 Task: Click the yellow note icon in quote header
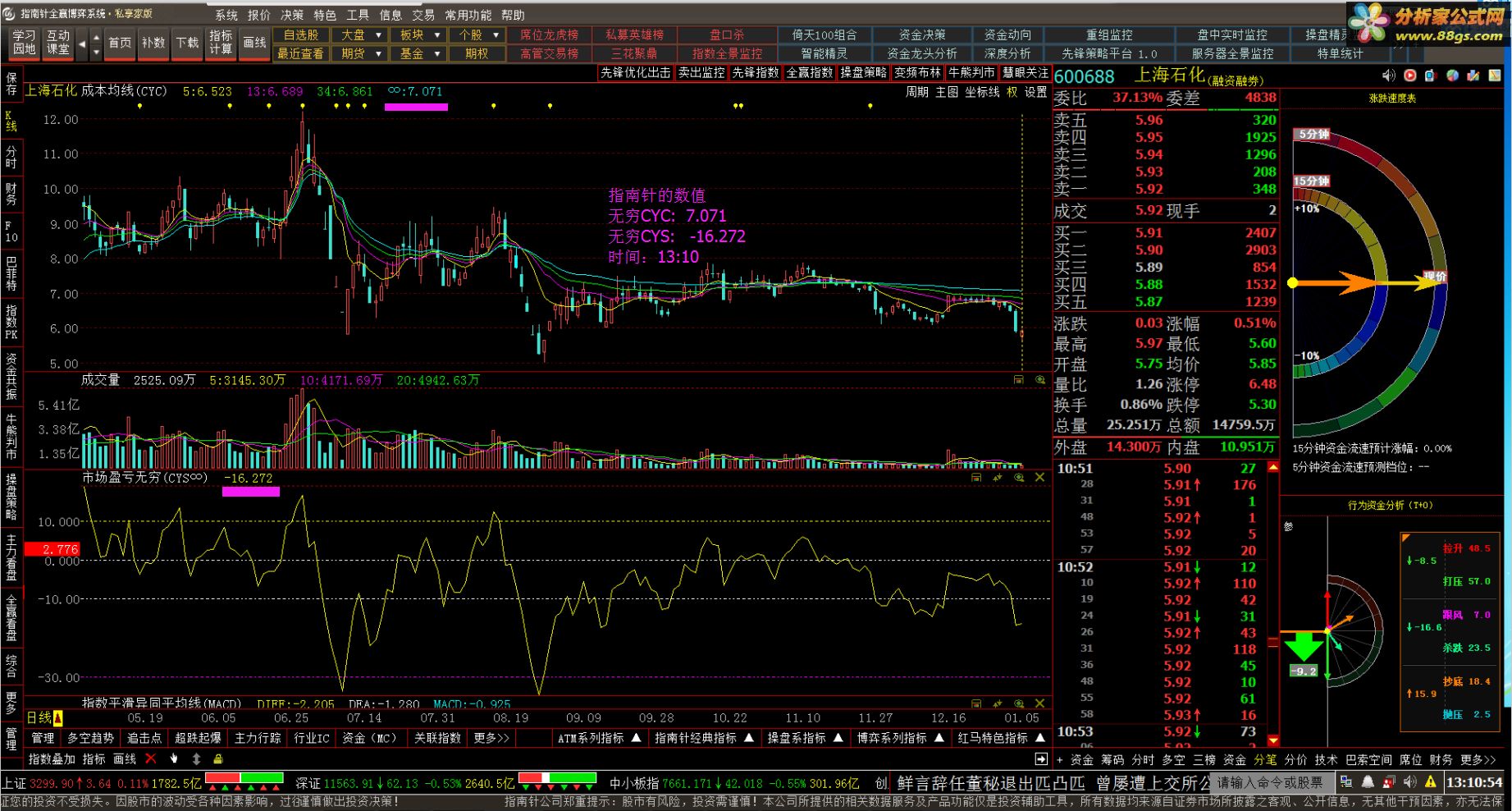(1495, 76)
